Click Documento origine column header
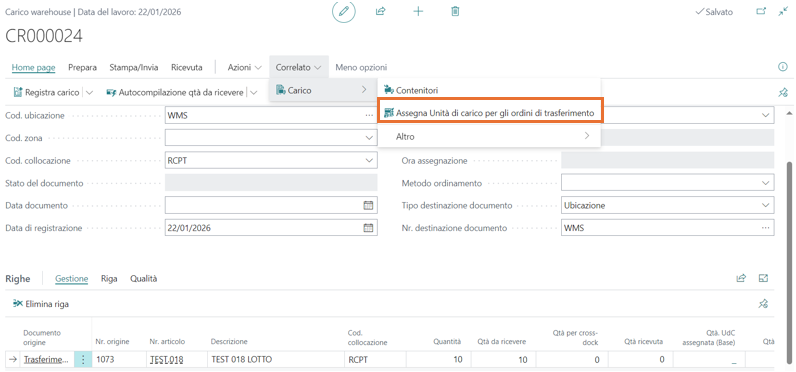Screen dimensions: 796x372 [x=42, y=337]
